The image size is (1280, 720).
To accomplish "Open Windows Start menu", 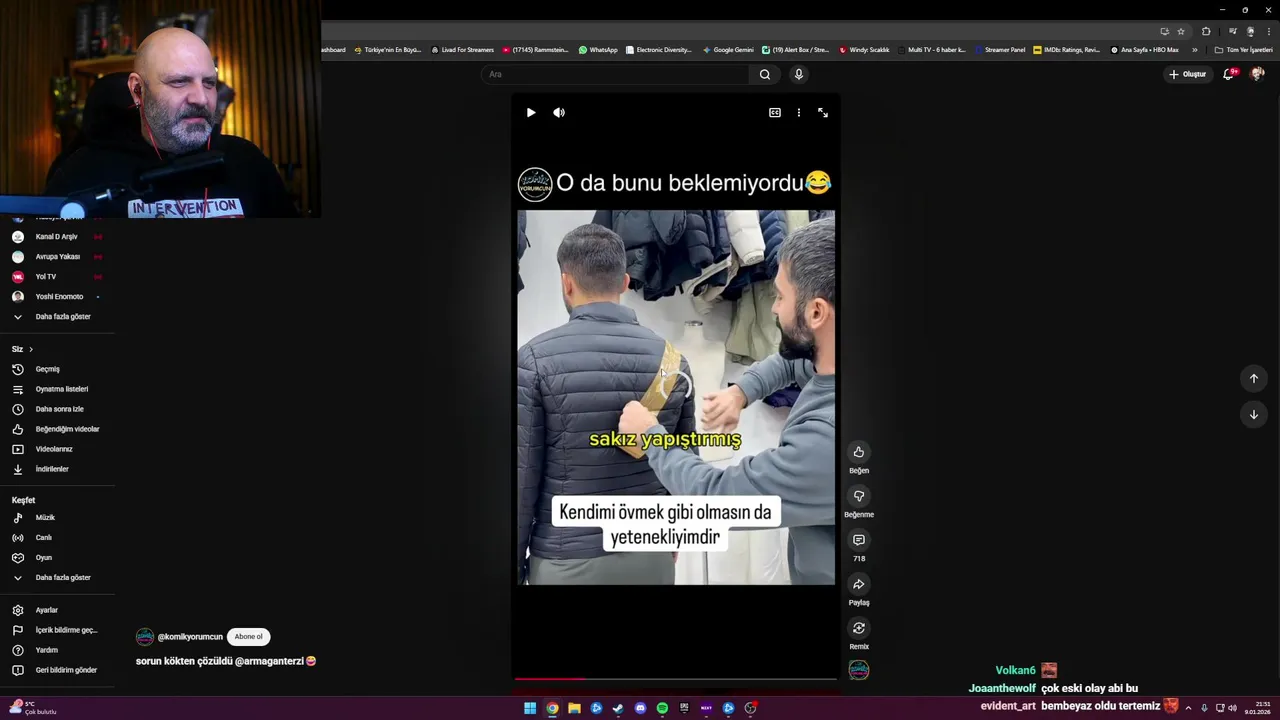I will 530,708.
